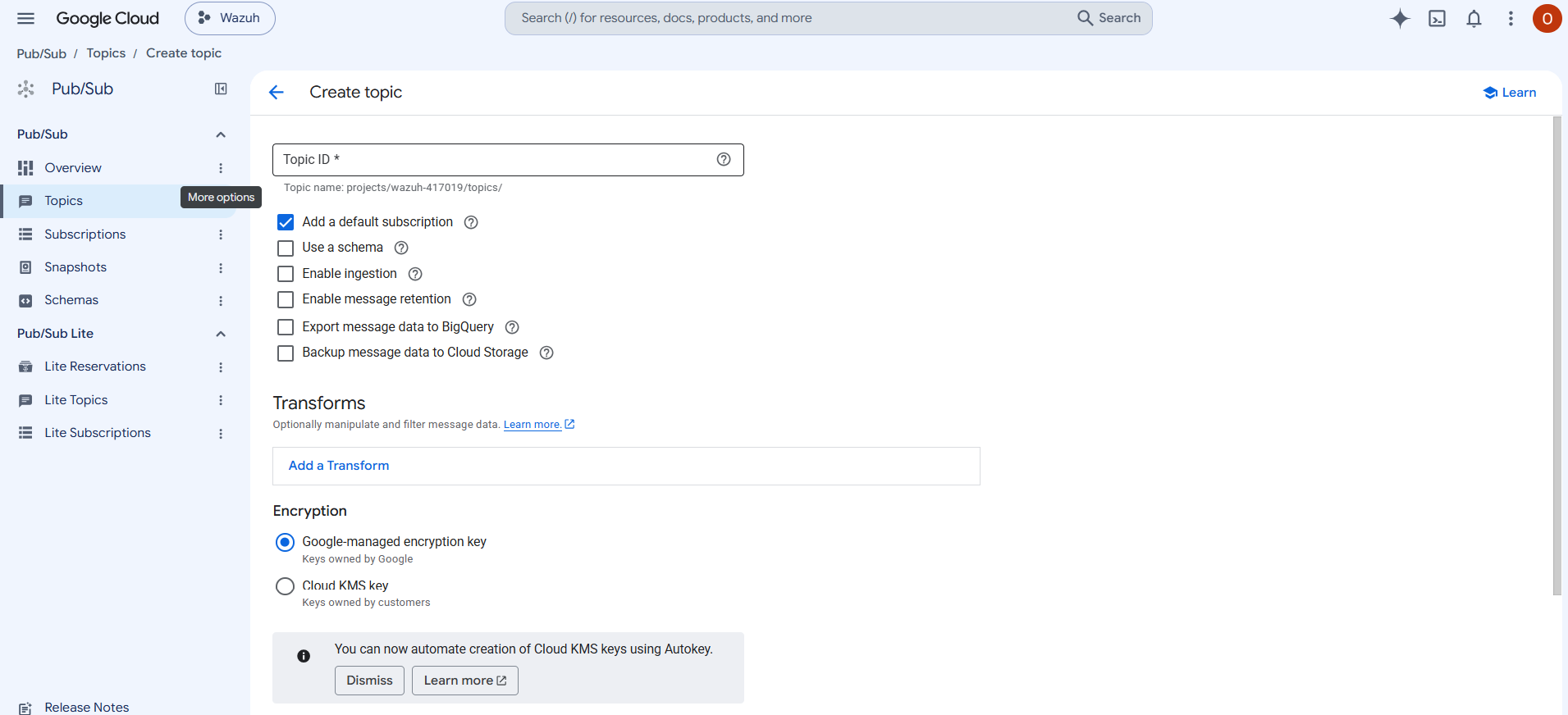
Task: Go back with the arrow beside Create topic
Action: click(x=277, y=93)
